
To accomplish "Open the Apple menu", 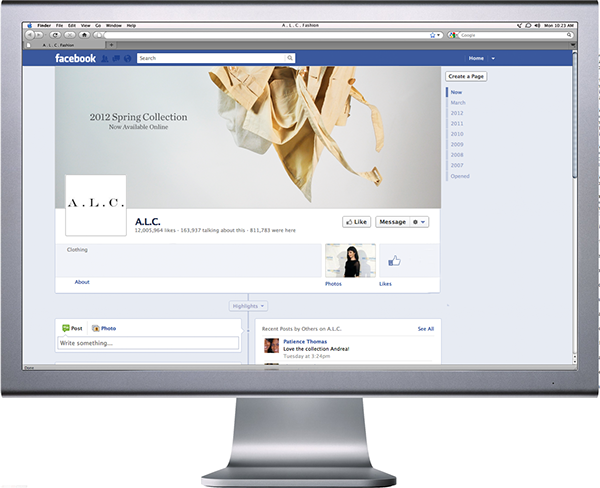I will [x=29, y=25].
